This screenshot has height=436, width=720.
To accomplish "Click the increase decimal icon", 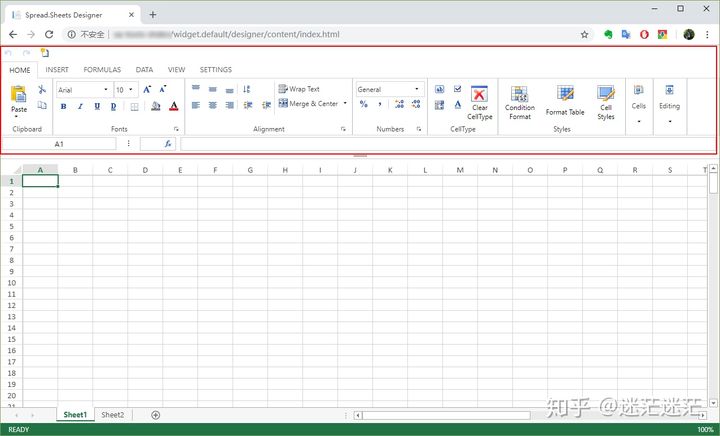I will click(399, 104).
